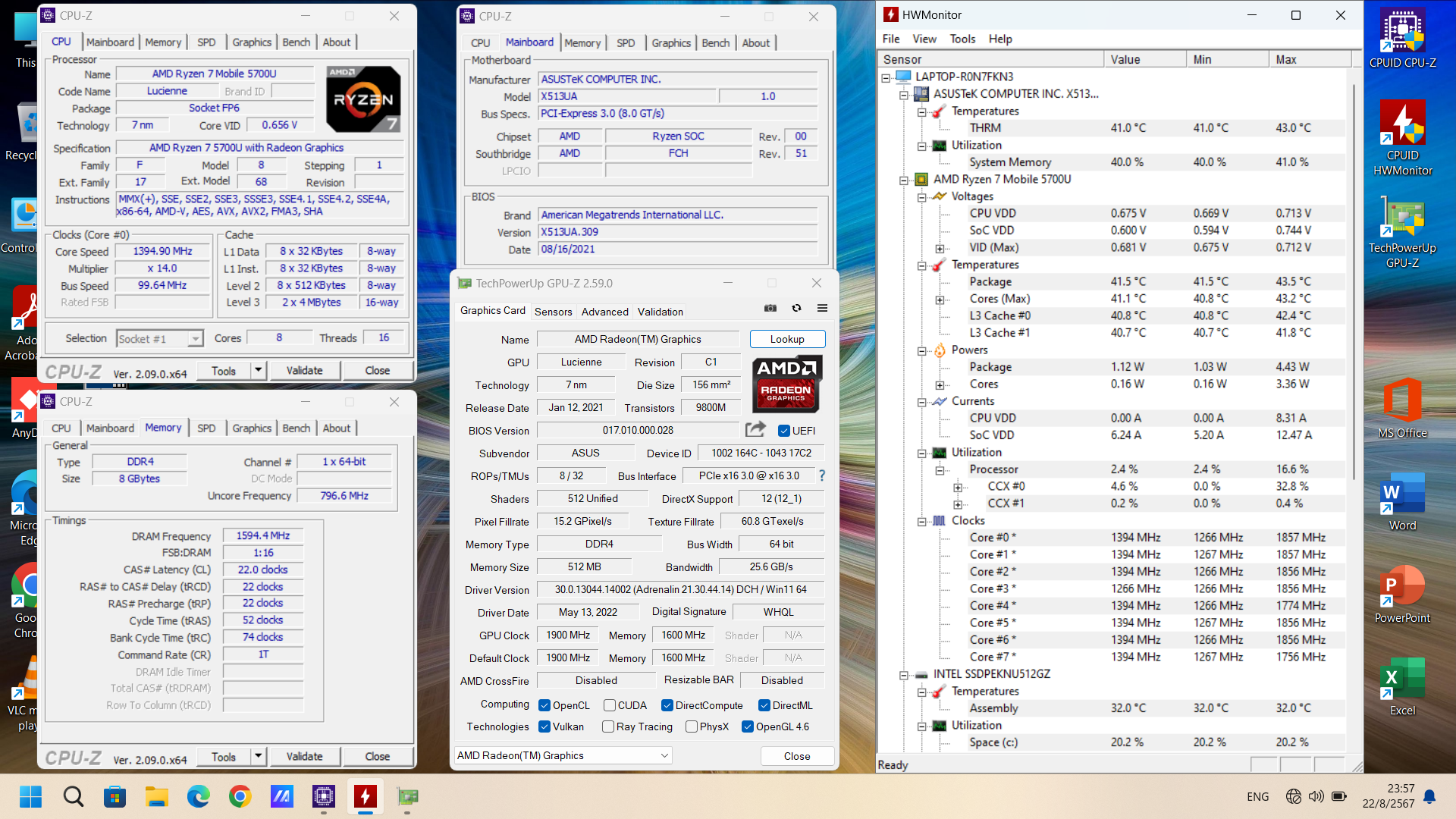Viewport: 1456px width, 819px height.
Task: Click the GPU-Z taskbar icon
Action: 407,796
